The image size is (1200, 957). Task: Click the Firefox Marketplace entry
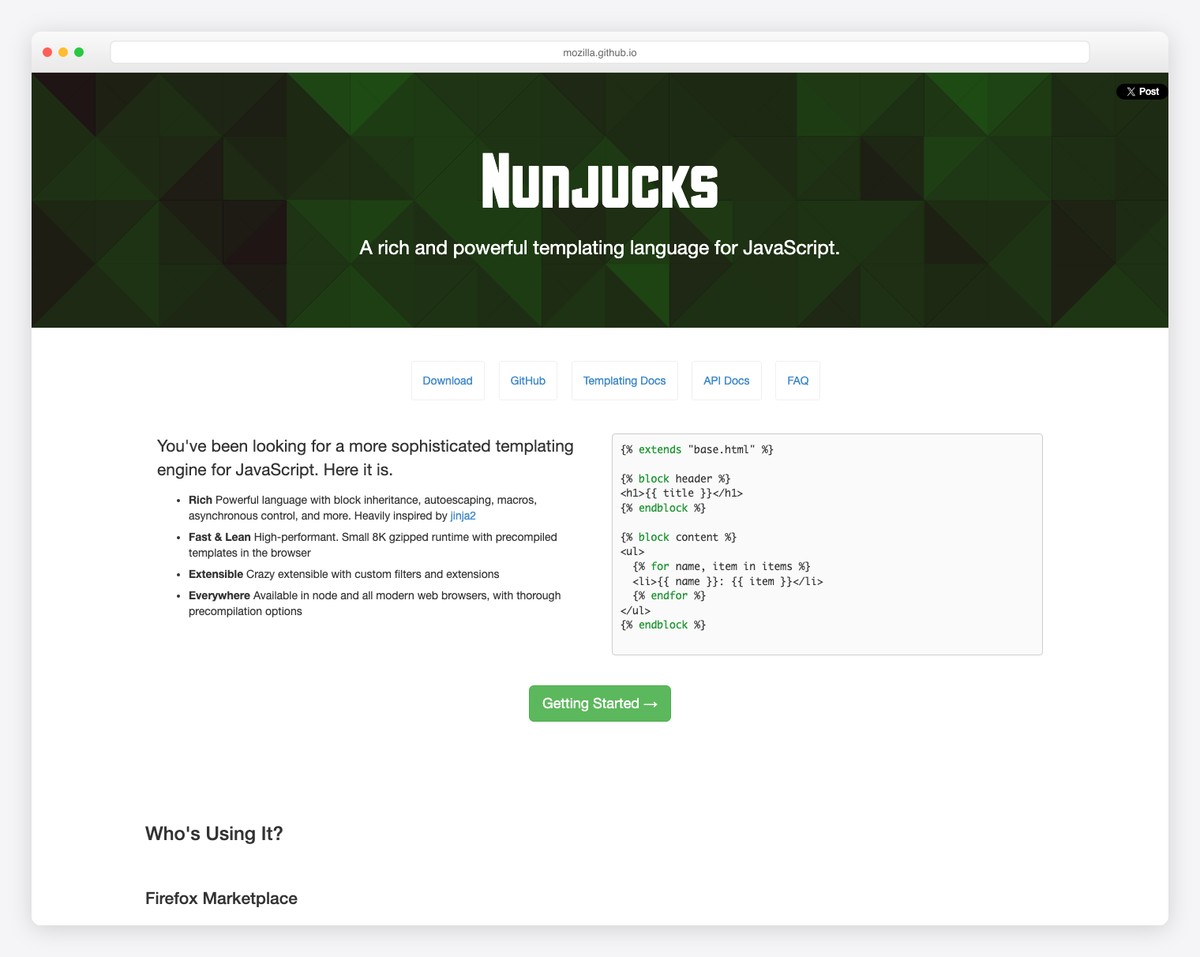click(221, 898)
